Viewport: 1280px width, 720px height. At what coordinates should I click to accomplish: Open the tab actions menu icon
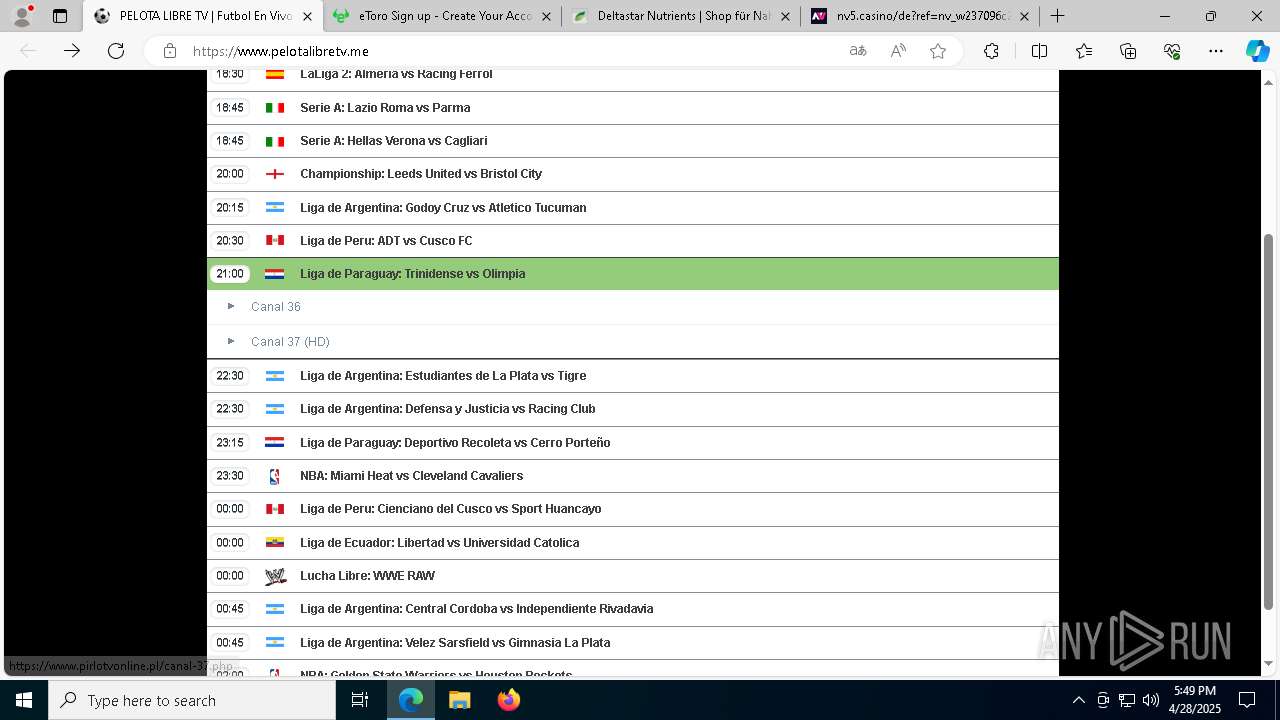pyautogui.click(x=60, y=16)
